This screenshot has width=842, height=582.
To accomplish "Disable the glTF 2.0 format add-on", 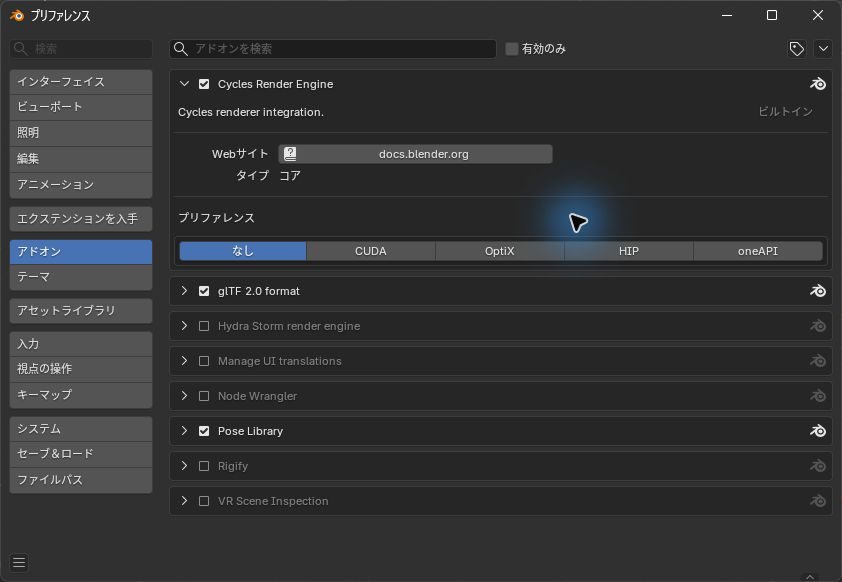I will 204,291.
